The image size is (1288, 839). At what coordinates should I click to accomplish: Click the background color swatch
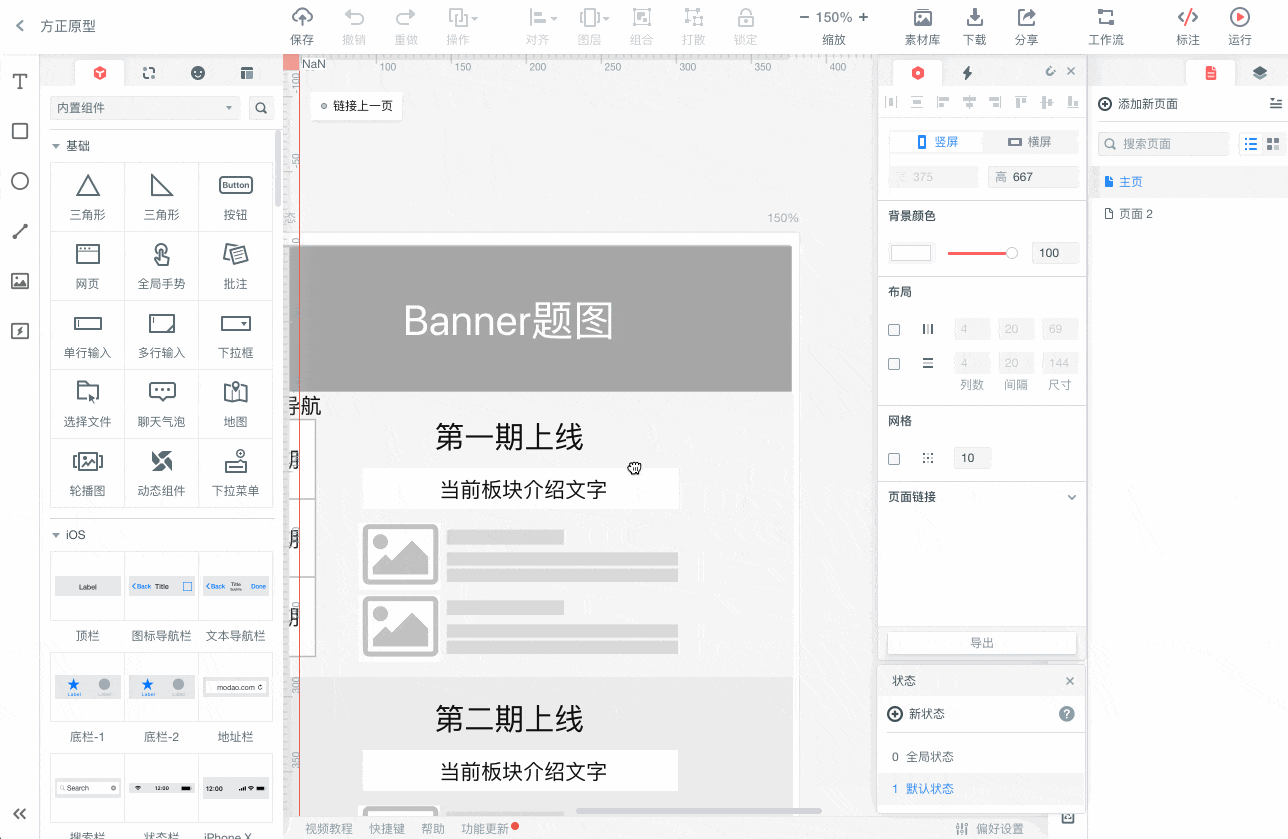911,253
